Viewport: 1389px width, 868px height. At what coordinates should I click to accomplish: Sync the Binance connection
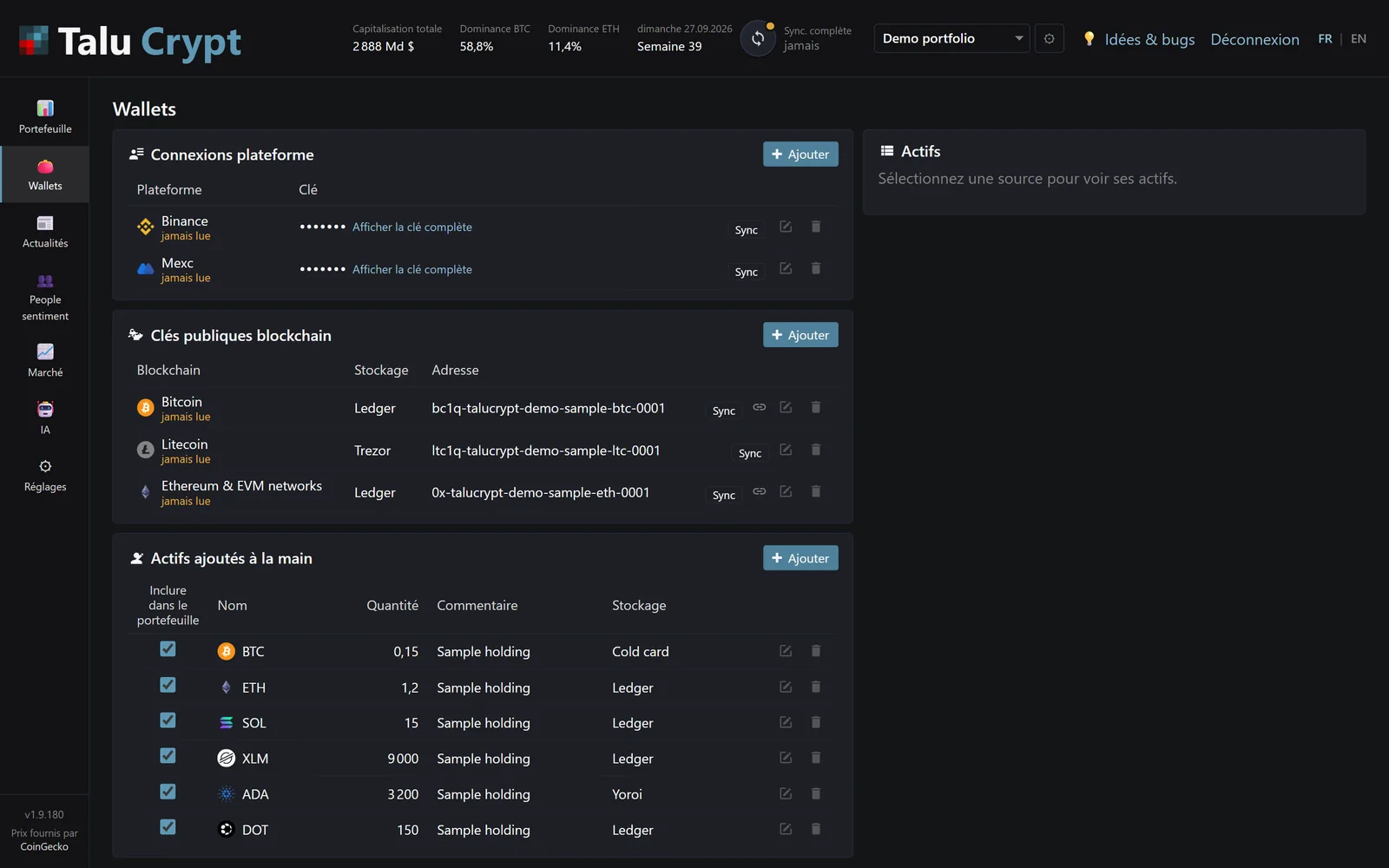(747, 230)
